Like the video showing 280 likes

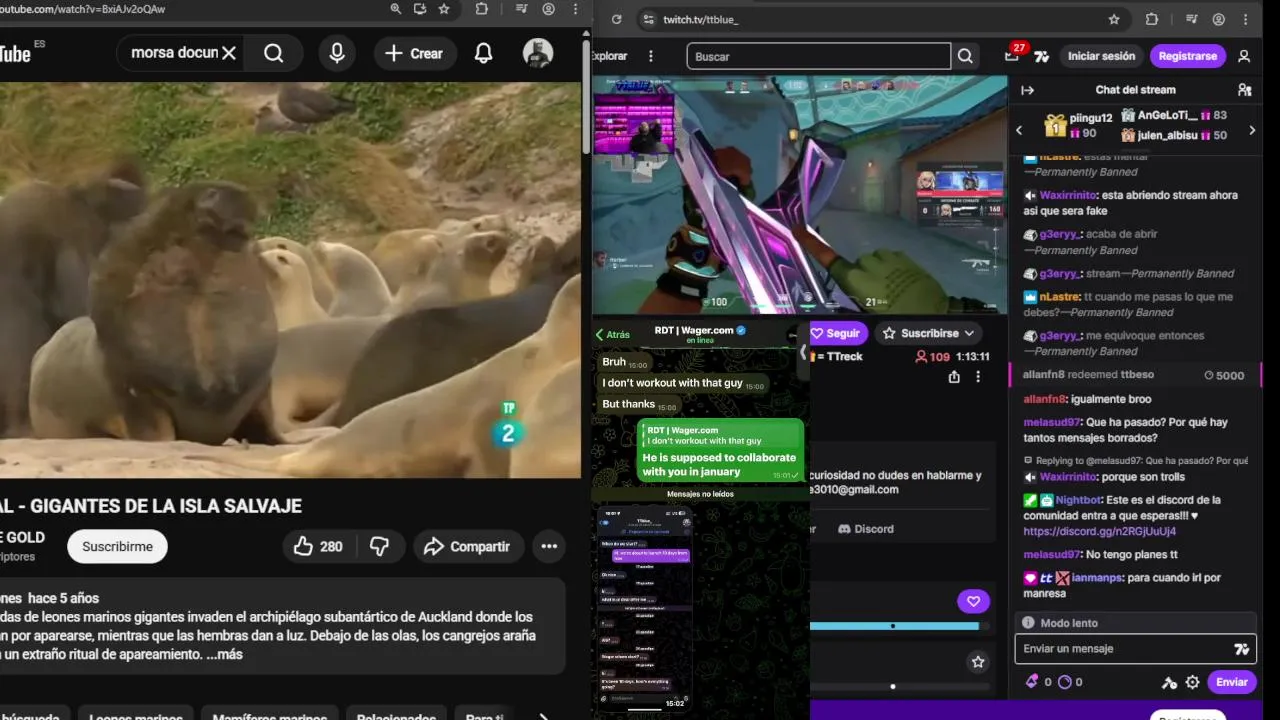(319, 546)
